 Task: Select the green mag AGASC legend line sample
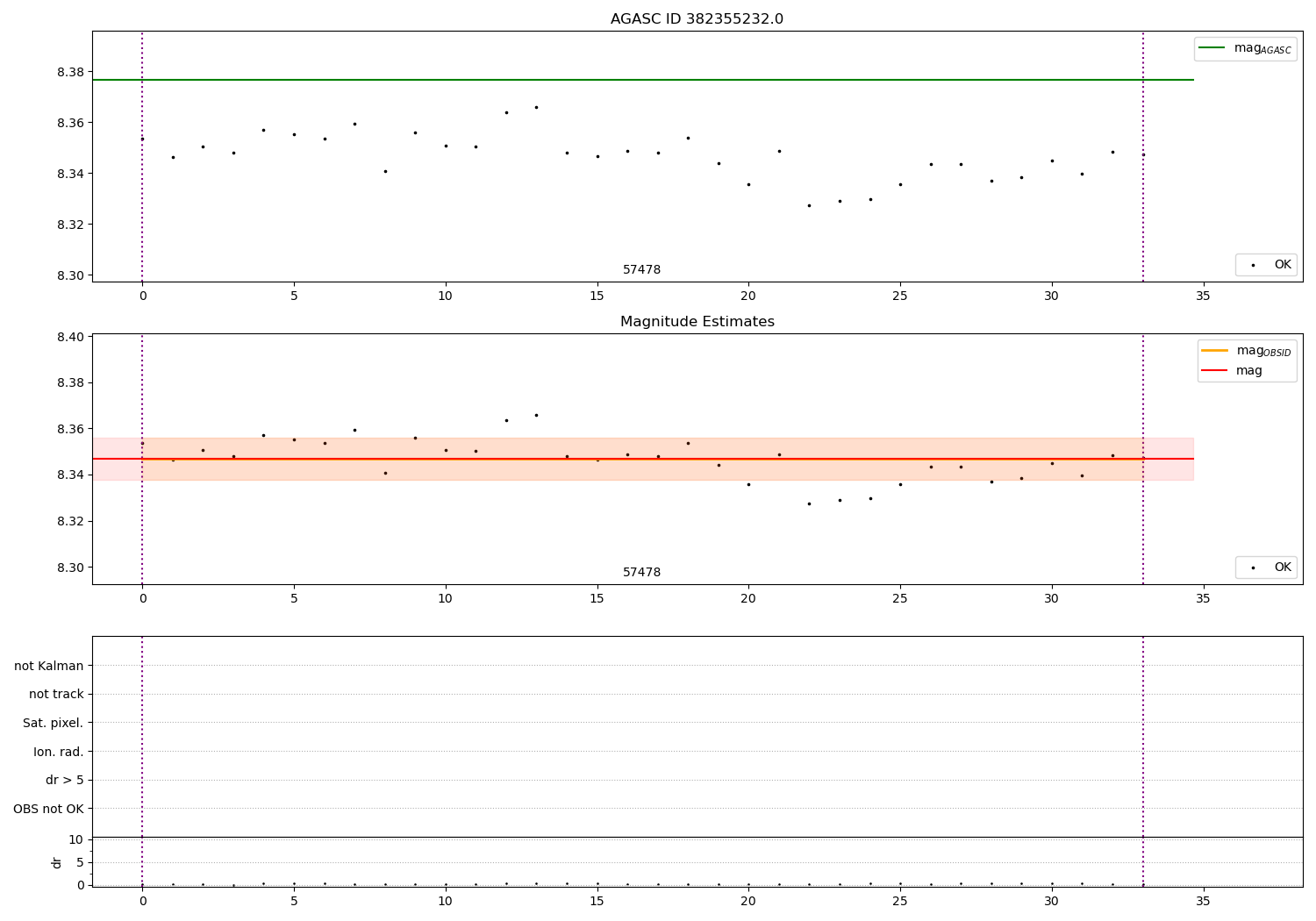click(1212, 48)
